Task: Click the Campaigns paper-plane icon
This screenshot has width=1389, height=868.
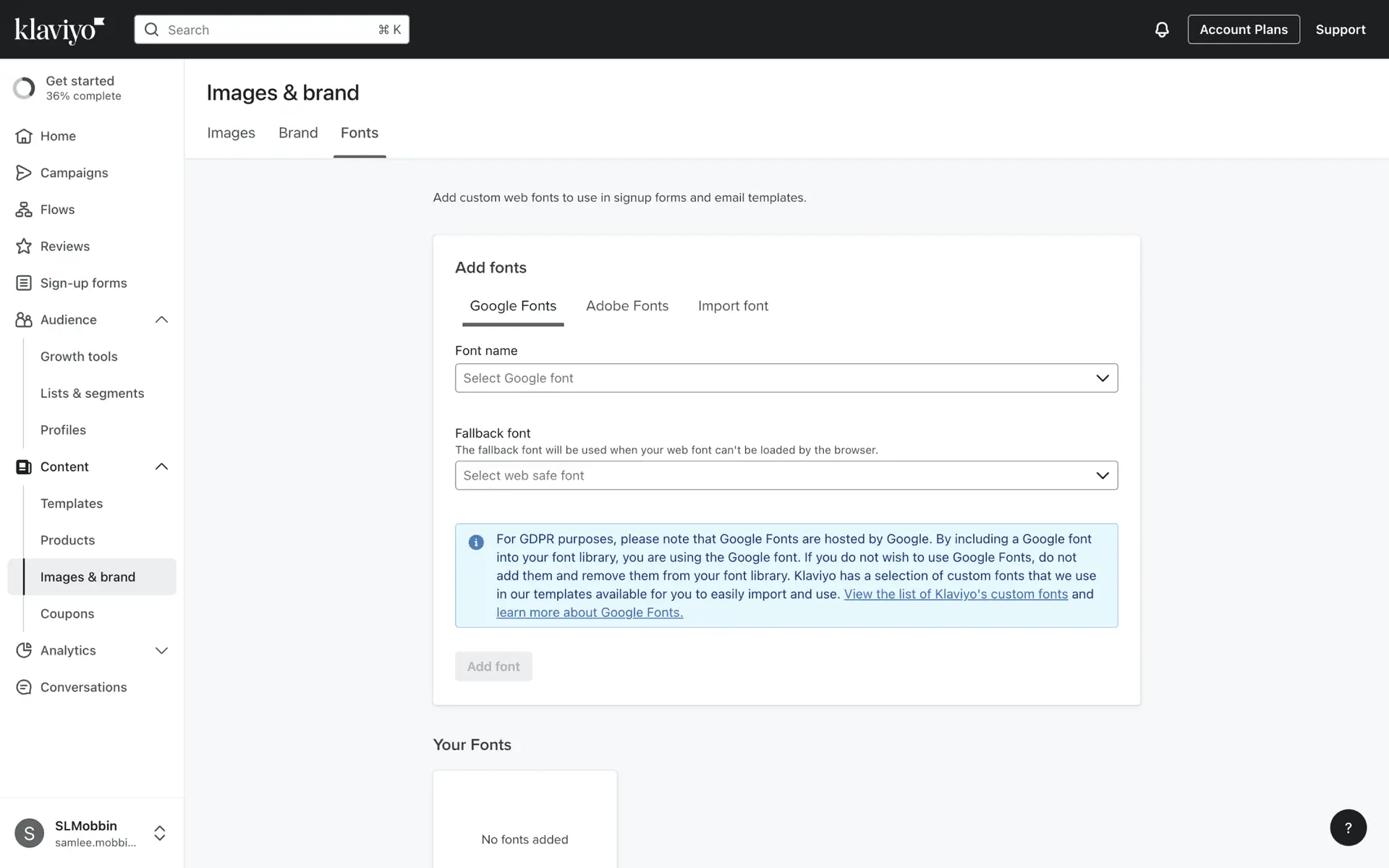Action: pyautogui.click(x=24, y=173)
